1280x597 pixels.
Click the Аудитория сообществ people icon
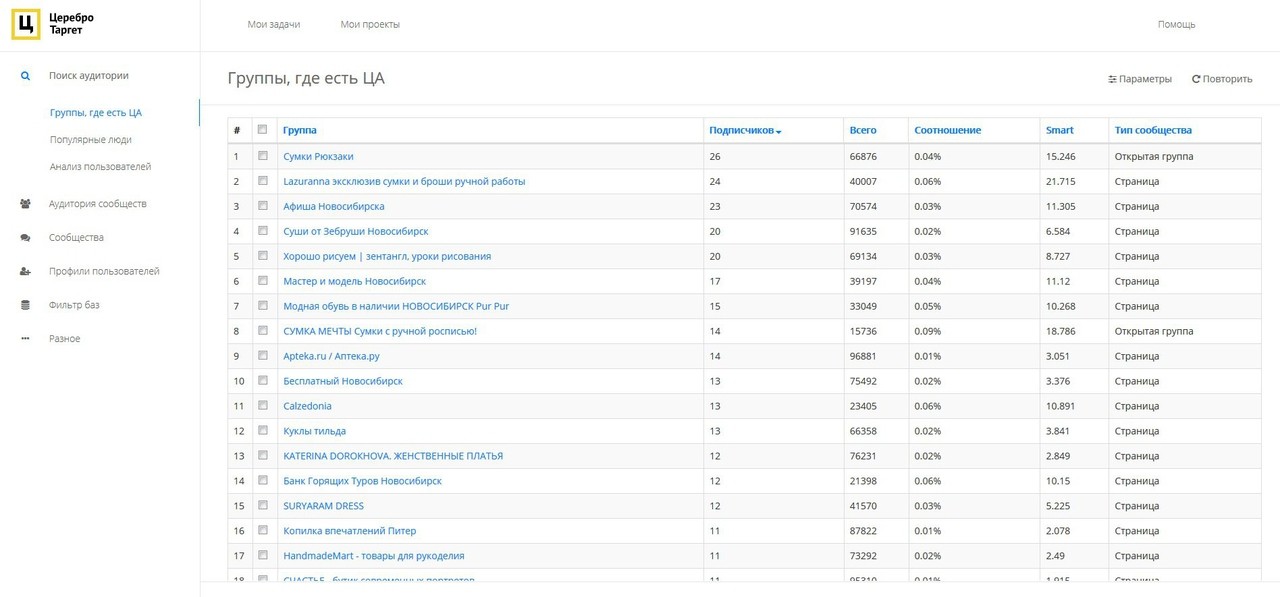pyautogui.click(x=25, y=204)
